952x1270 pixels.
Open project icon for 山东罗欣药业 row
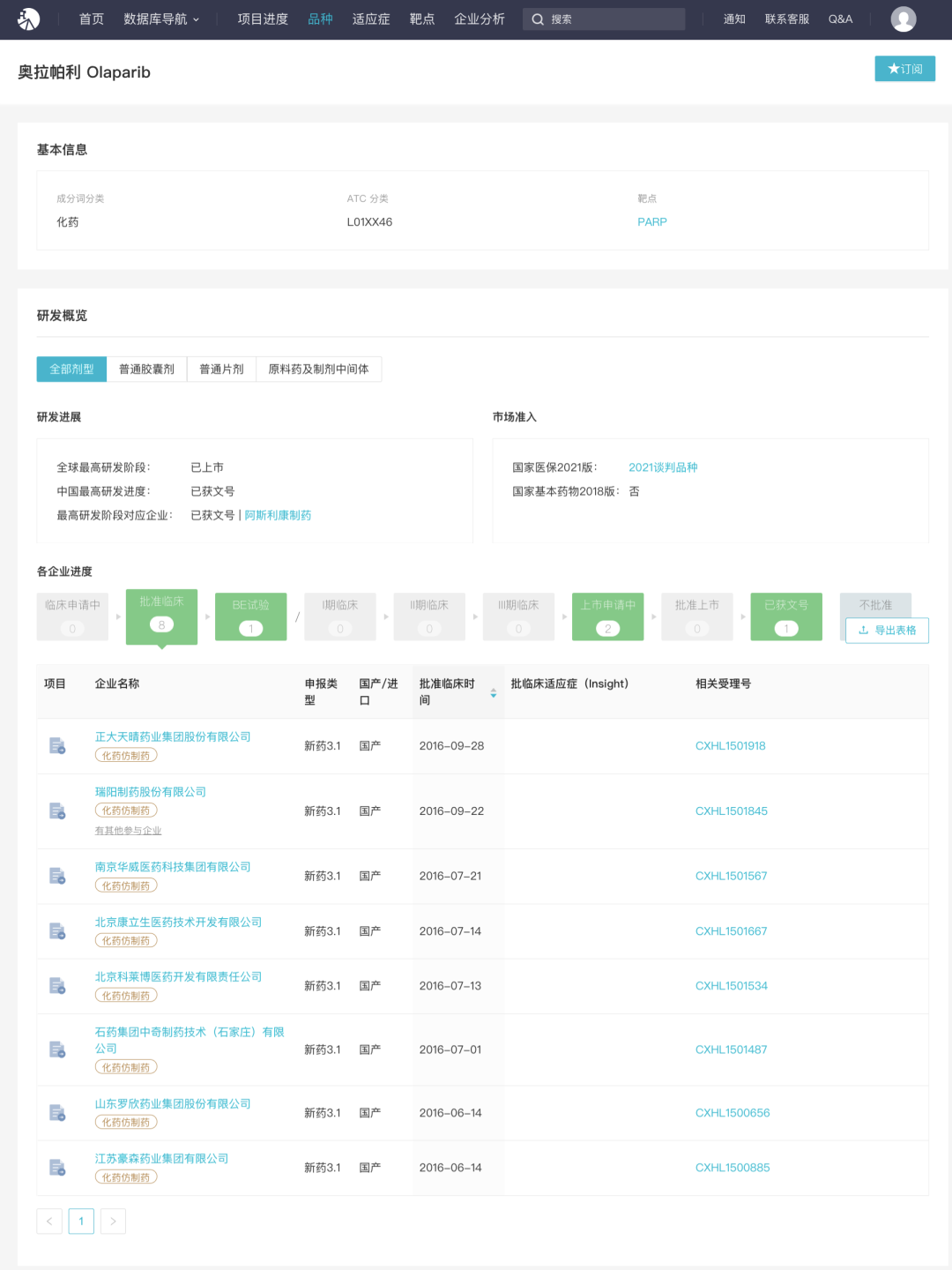[57, 1113]
